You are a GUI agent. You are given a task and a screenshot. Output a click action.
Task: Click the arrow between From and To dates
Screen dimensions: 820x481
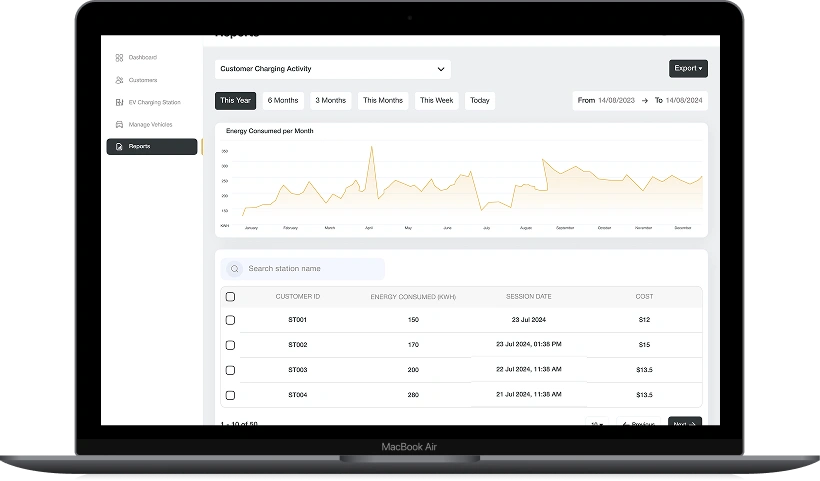click(644, 100)
